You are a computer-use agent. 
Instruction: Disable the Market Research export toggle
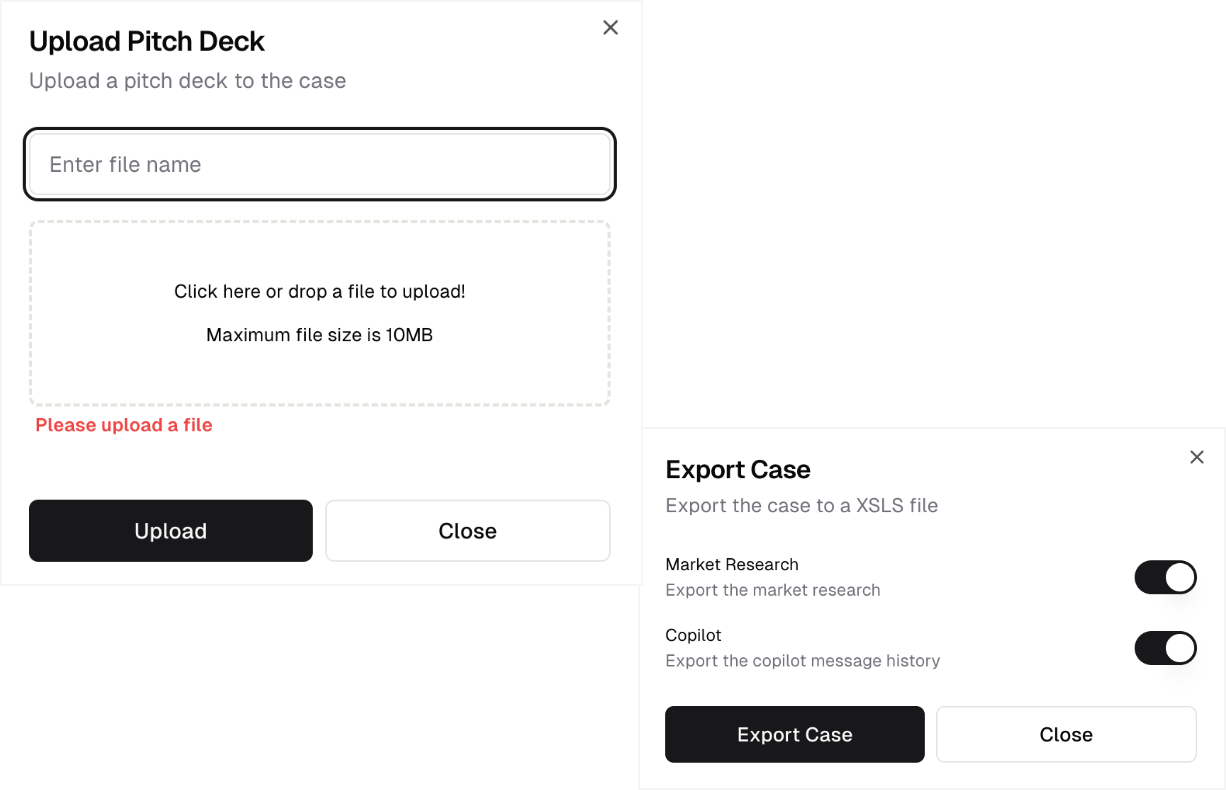coord(1165,577)
